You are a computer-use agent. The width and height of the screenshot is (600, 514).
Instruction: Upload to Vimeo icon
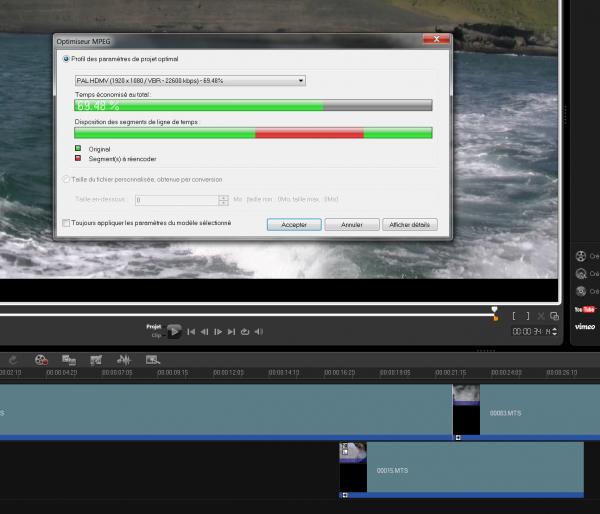pos(585,326)
